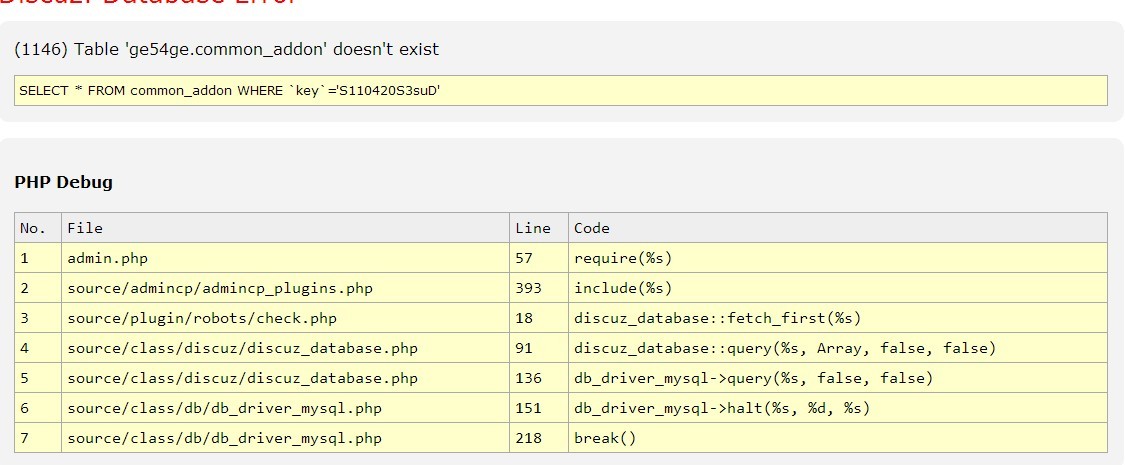Click the error 1146 table doesn't exist message
Screen dimensions: 1125x465
pyautogui.click(x=227, y=49)
